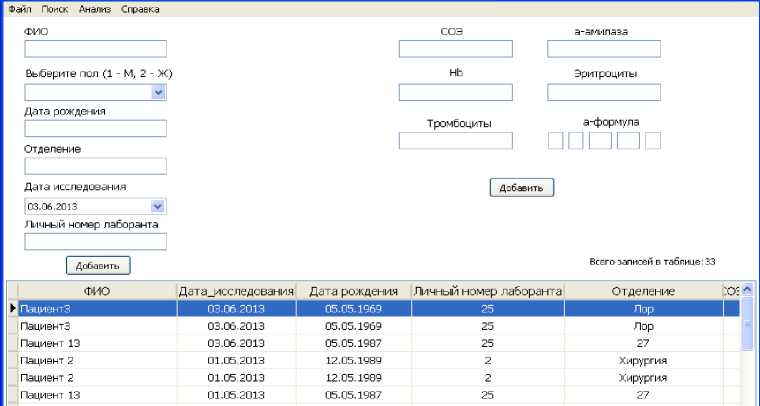
Task: Click the Дата рождения input field
Action: coord(95,128)
